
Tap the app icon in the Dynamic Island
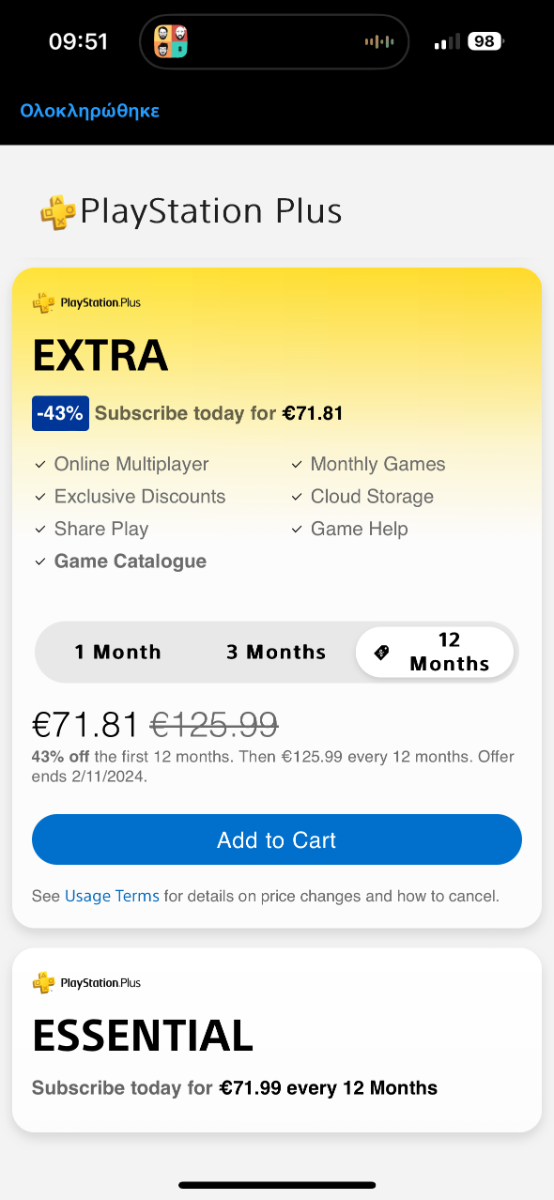tap(171, 41)
